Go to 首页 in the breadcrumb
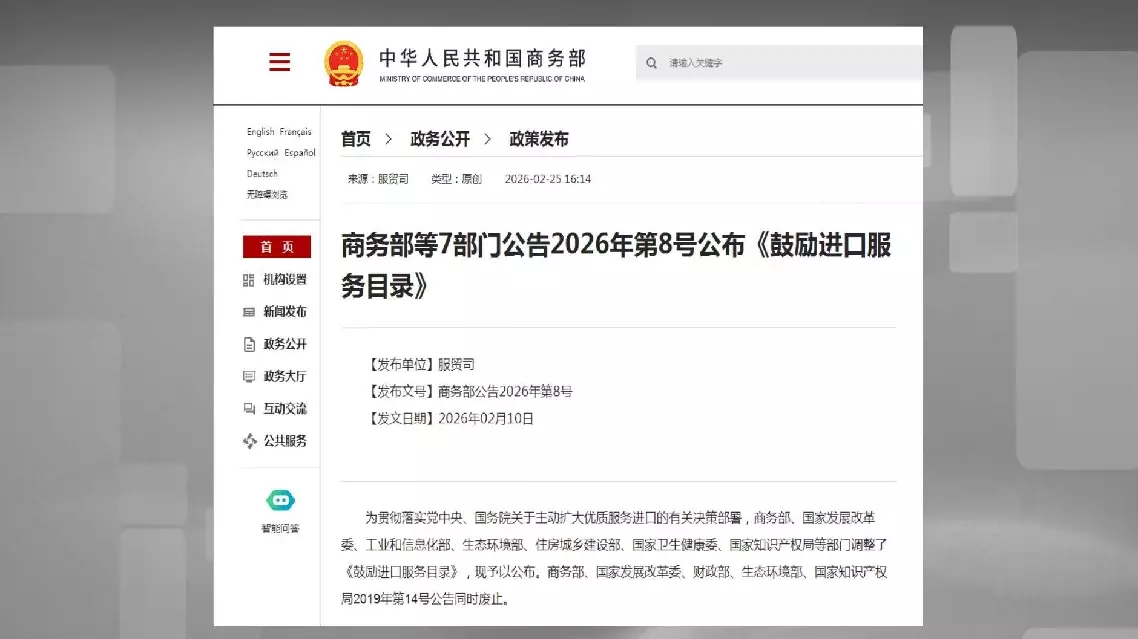This screenshot has height=639, width=1138. coord(355,139)
